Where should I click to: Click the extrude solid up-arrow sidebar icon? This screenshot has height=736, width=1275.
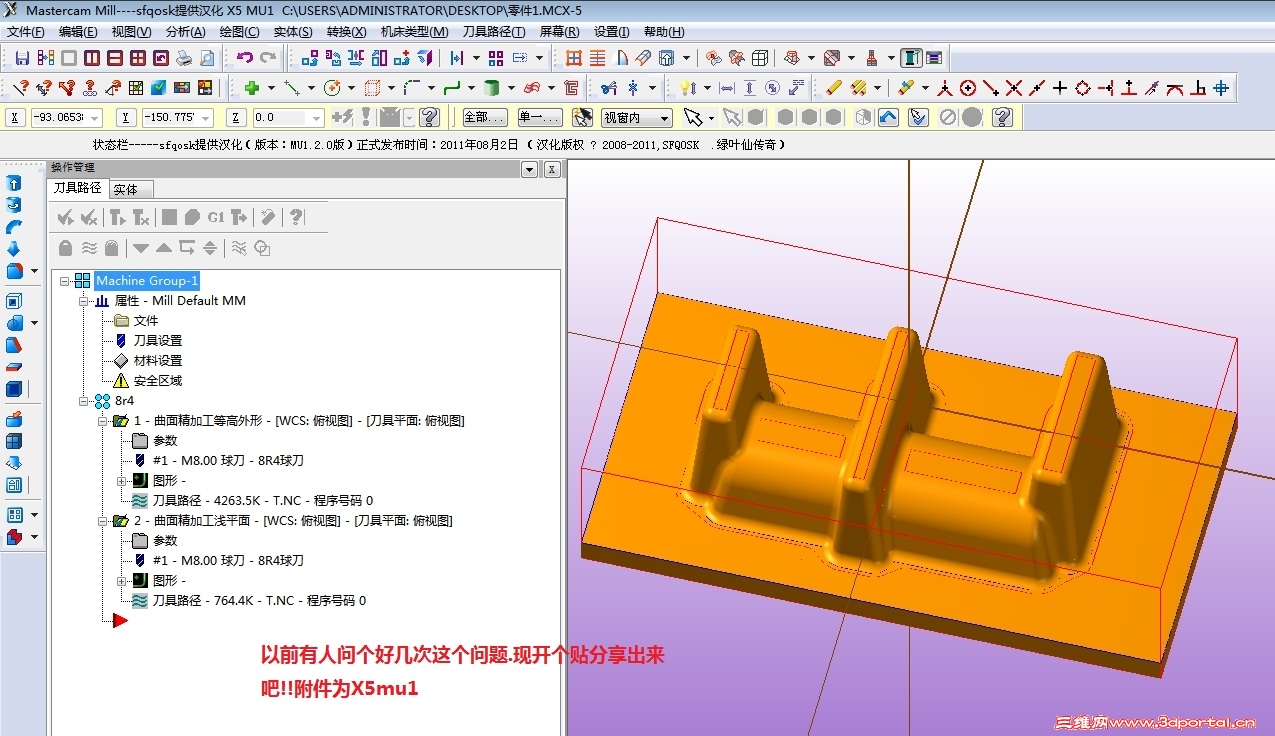14,184
